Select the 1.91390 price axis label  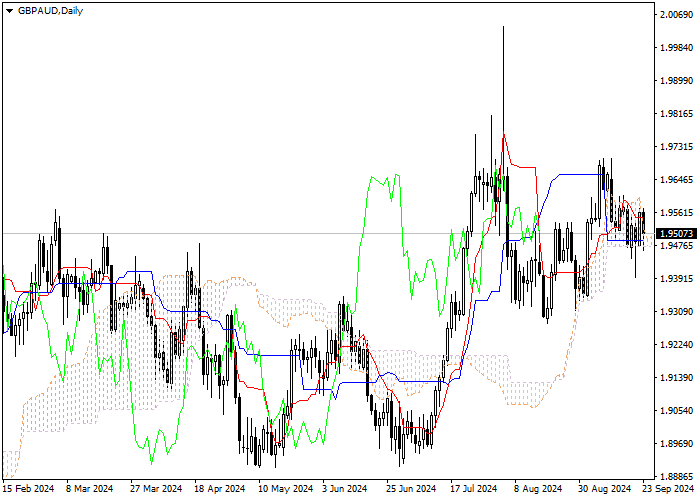tap(676, 378)
